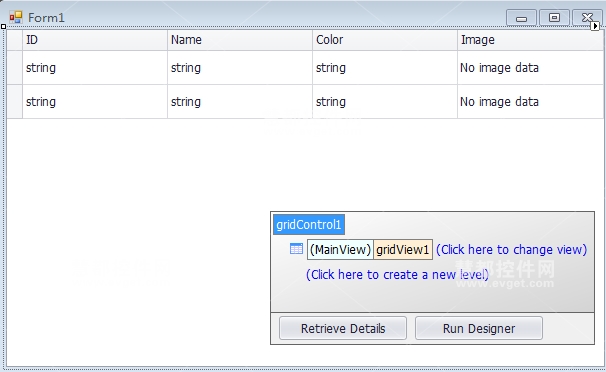This screenshot has height=372, width=606.
Task: Select second row Color cell 'string'
Action: point(385,102)
